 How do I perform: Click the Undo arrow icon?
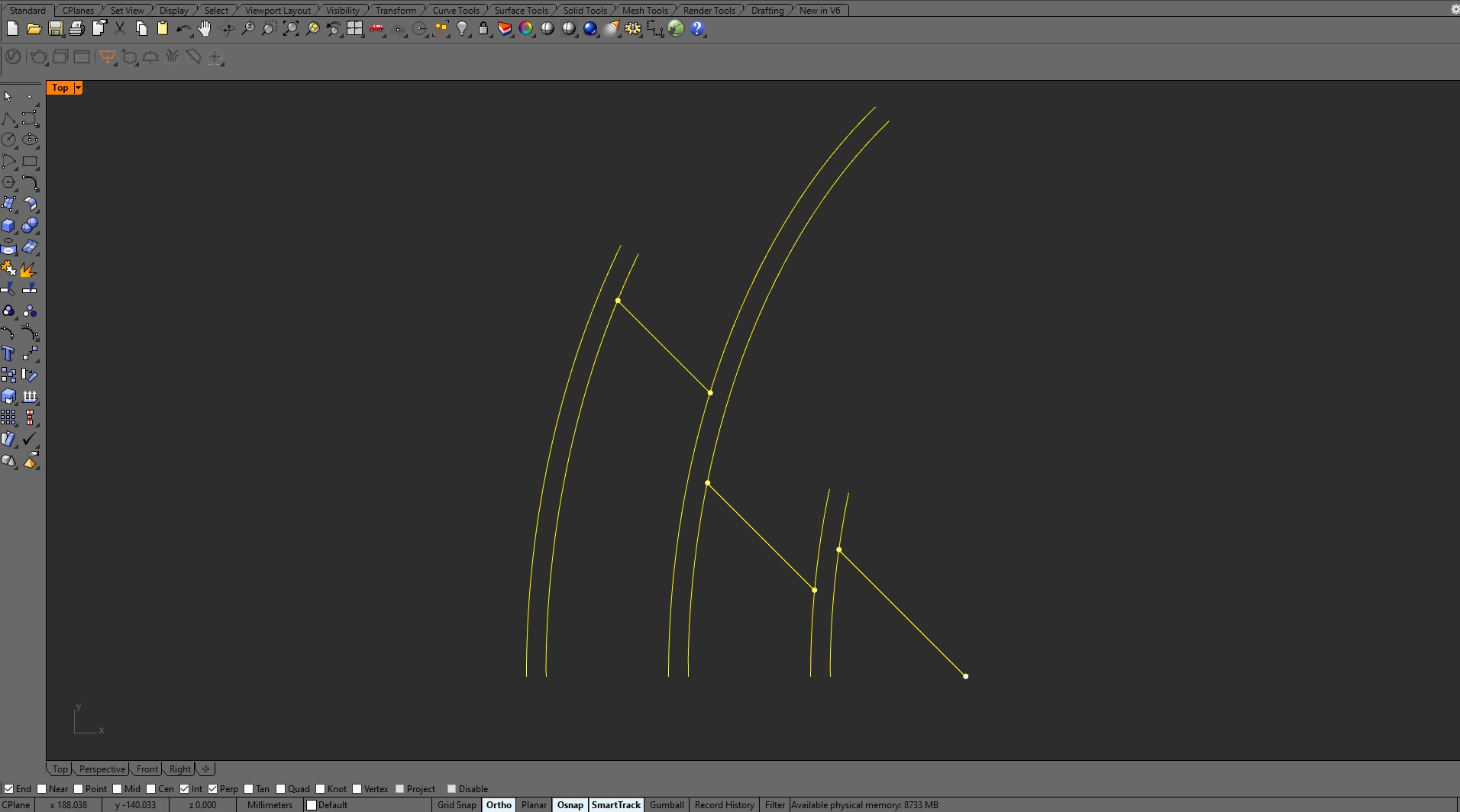(183, 29)
